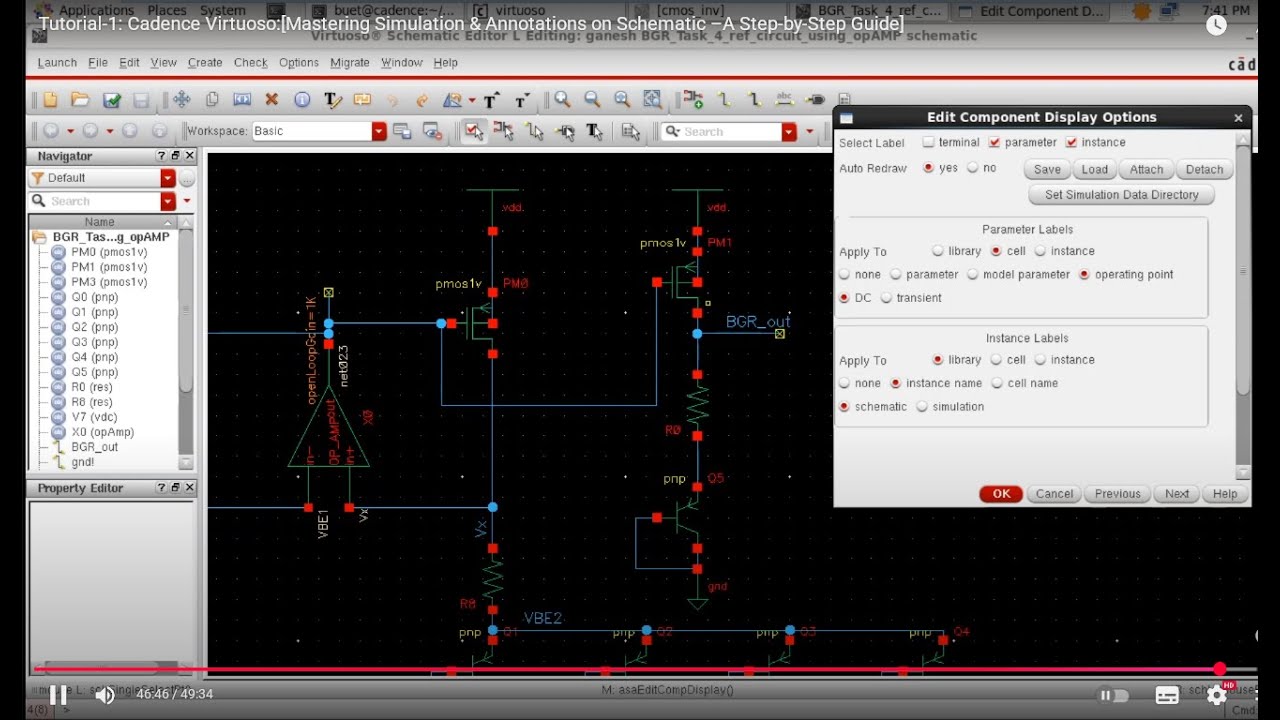Click the Copy tool icon

click(x=211, y=100)
